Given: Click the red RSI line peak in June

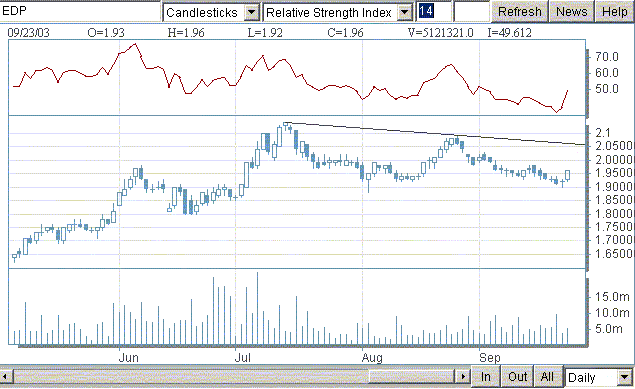Looking at the screenshot, I should [135, 44].
